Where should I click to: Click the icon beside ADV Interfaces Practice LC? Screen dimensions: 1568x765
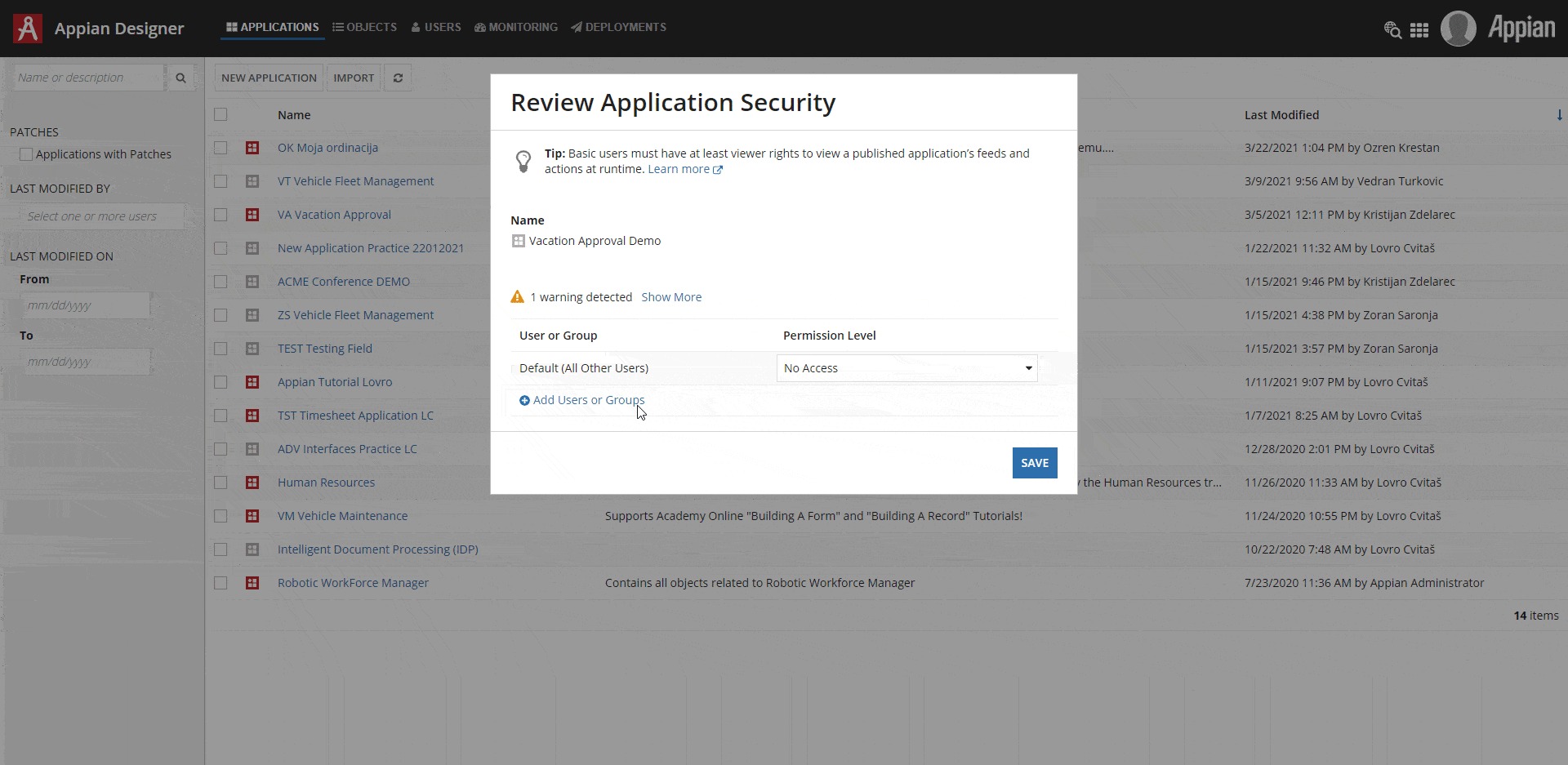[x=252, y=449]
